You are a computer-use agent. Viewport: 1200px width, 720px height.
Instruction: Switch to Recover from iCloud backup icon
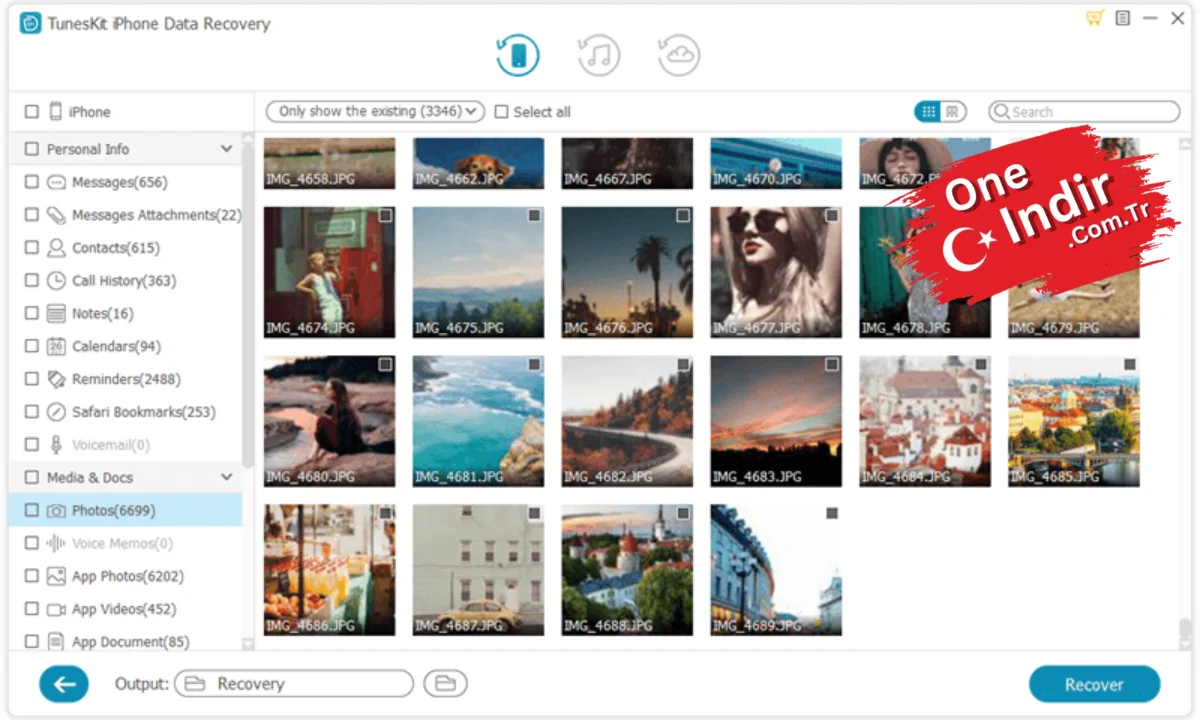(x=679, y=55)
